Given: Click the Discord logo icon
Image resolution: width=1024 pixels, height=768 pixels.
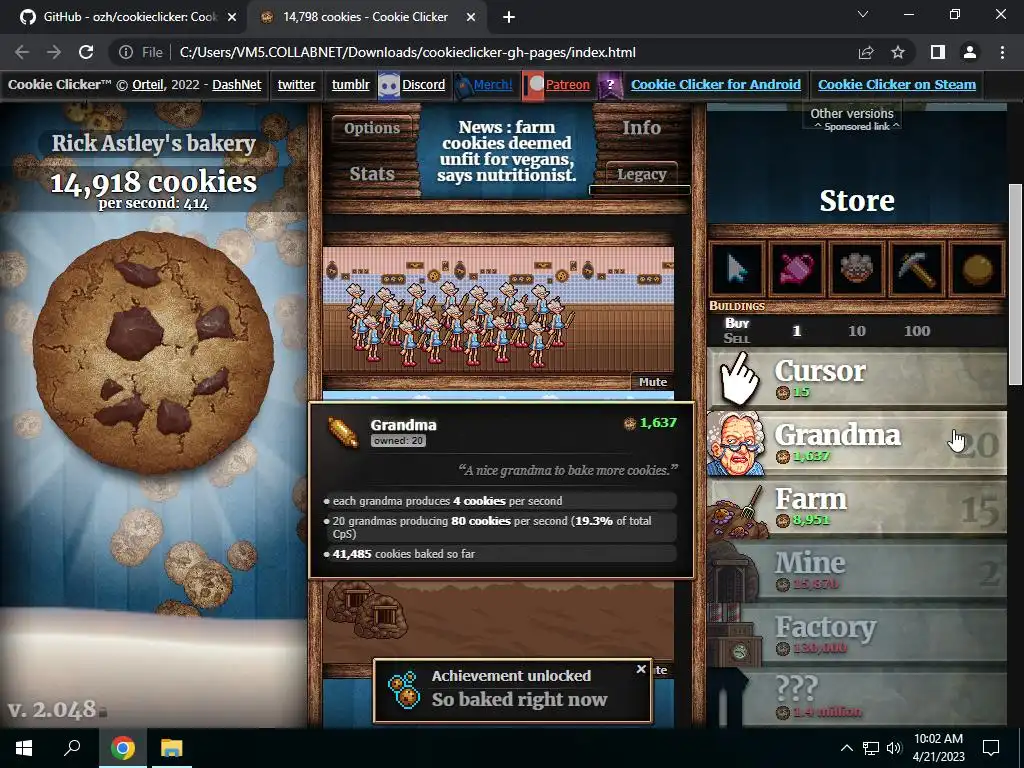Looking at the screenshot, I should 389,86.
